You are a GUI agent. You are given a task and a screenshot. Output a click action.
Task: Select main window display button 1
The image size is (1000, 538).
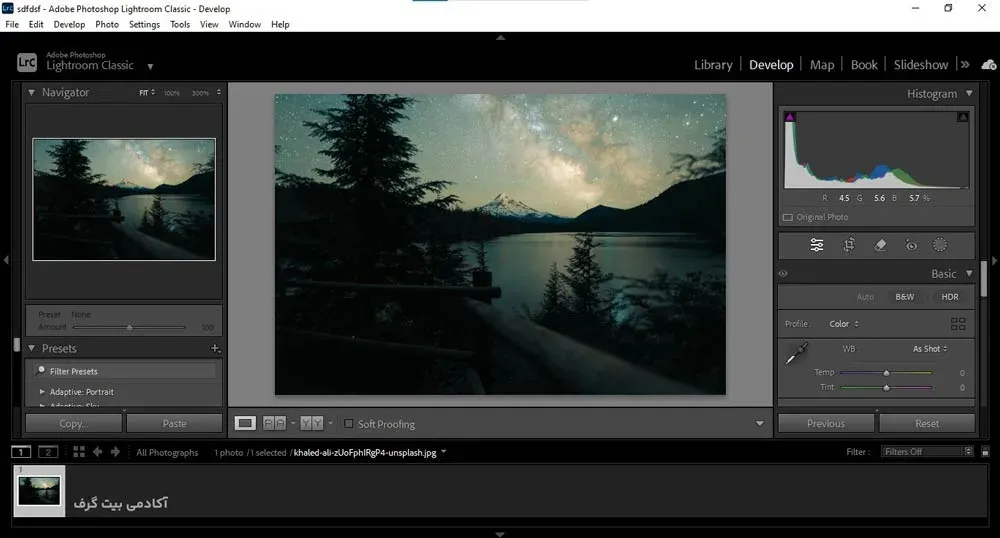(21, 452)
